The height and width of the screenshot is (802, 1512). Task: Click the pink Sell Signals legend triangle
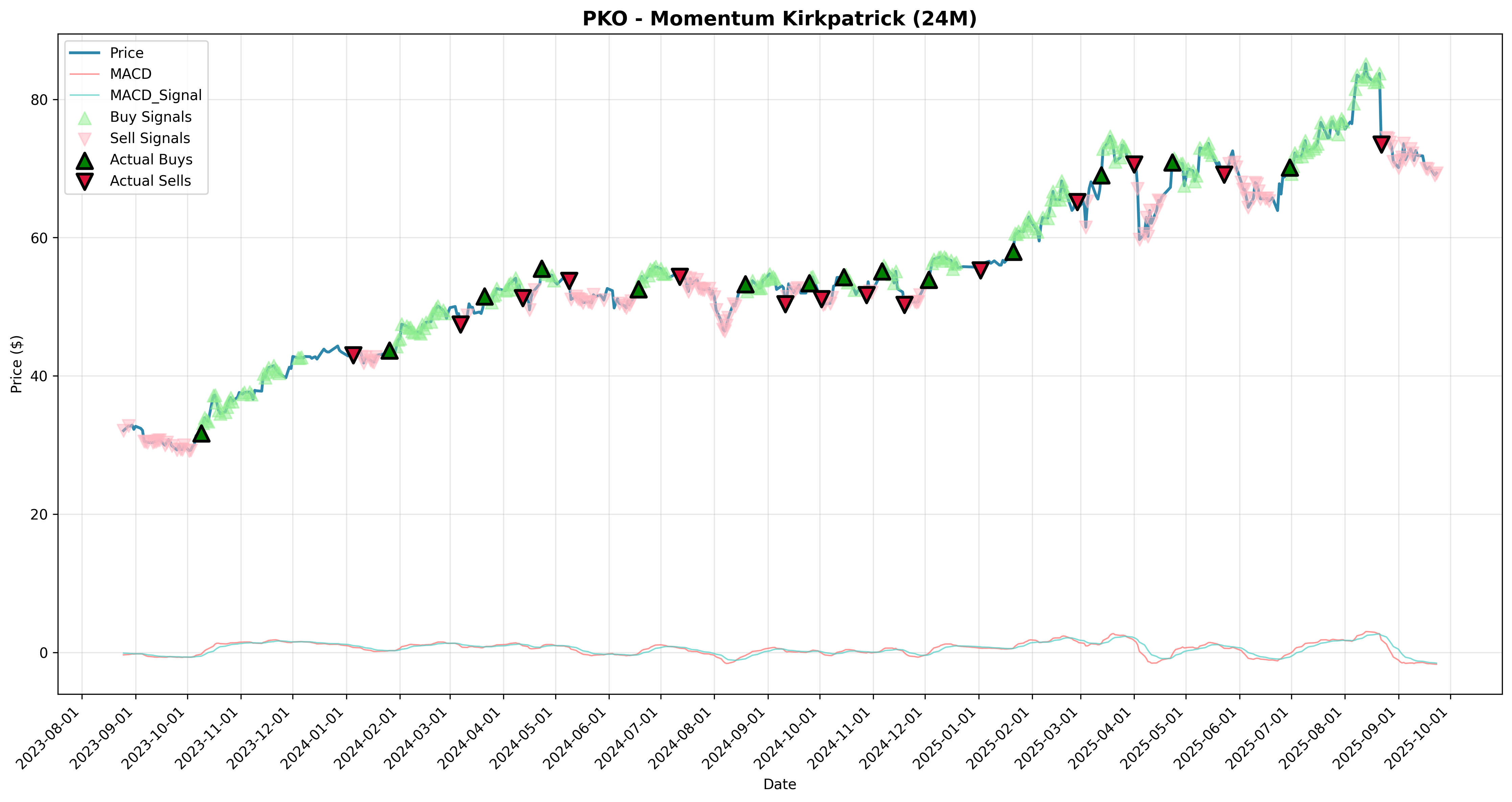tap(85, 138)
